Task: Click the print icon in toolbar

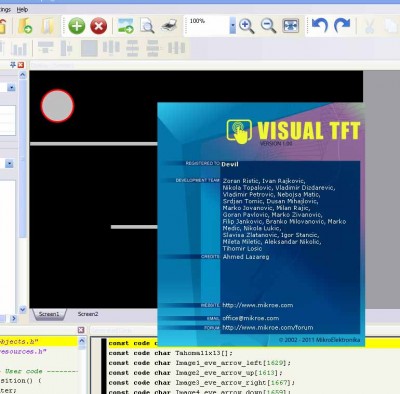Action: [x=169, y=26]
